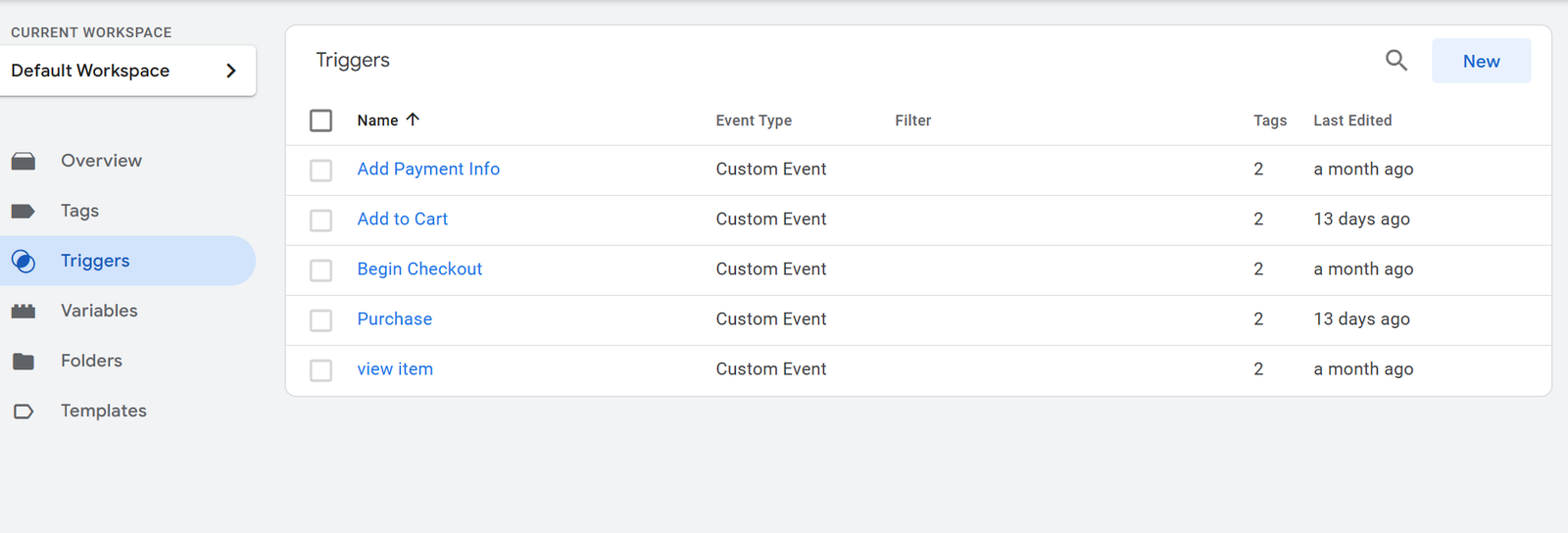The height and width of the screenshot is (533, 1568).
Task: Expand the Default Workspace chevron
Action: tap(231, 71)
